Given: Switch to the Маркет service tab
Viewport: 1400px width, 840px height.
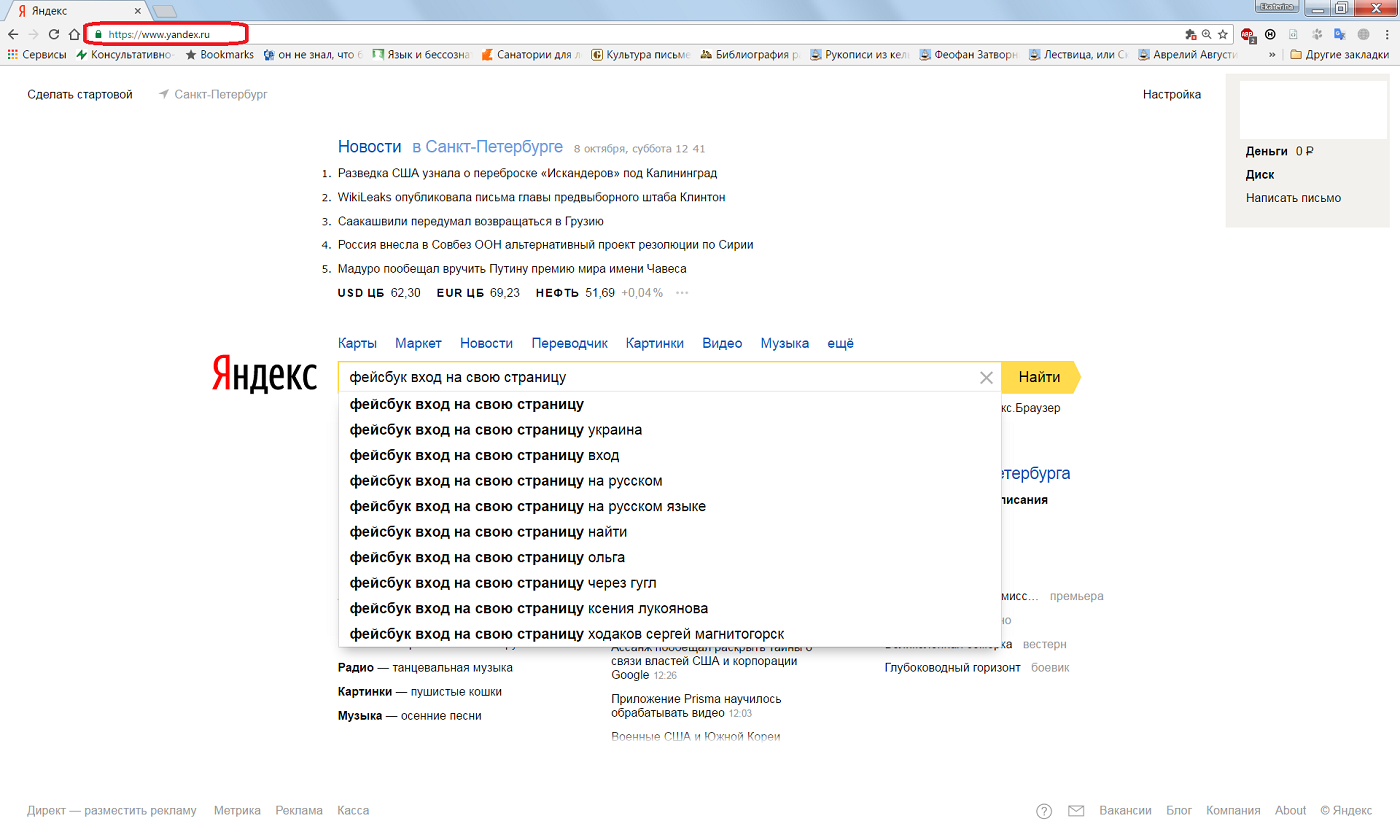Looking at the screenshot, I should [x=418, y=343].
